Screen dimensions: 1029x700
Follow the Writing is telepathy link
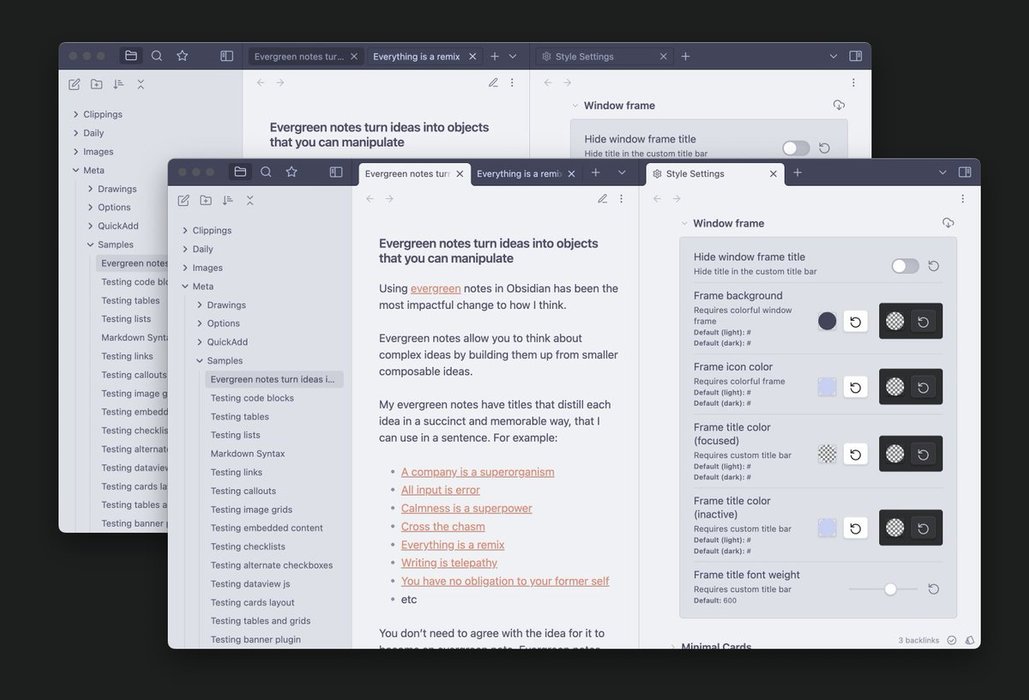(x=449, y=563)
